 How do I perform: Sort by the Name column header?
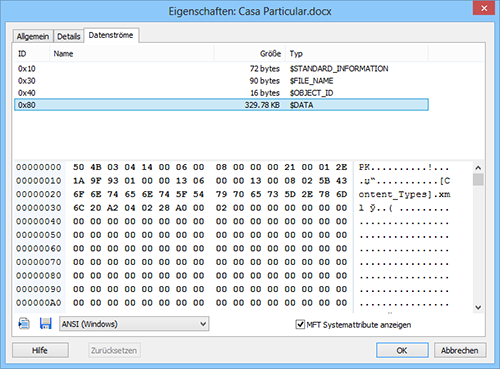pyautogui.click(x=132, y=54)
